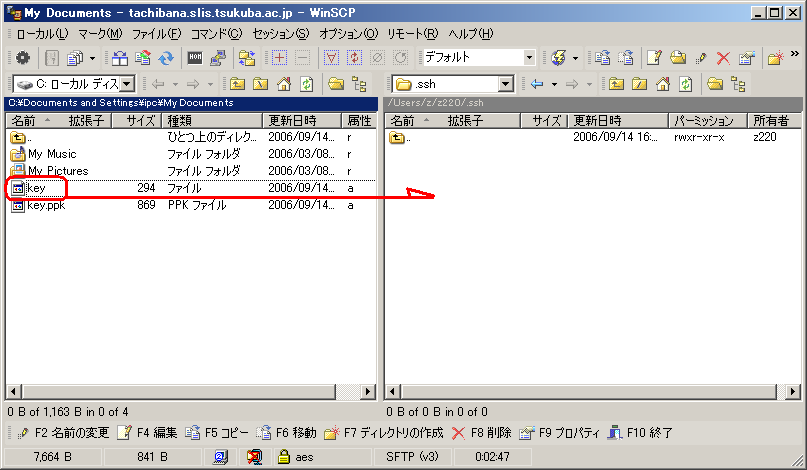Click local panel Home Directory icon
Screen dimensions: 807x470
tap(284, 84)
